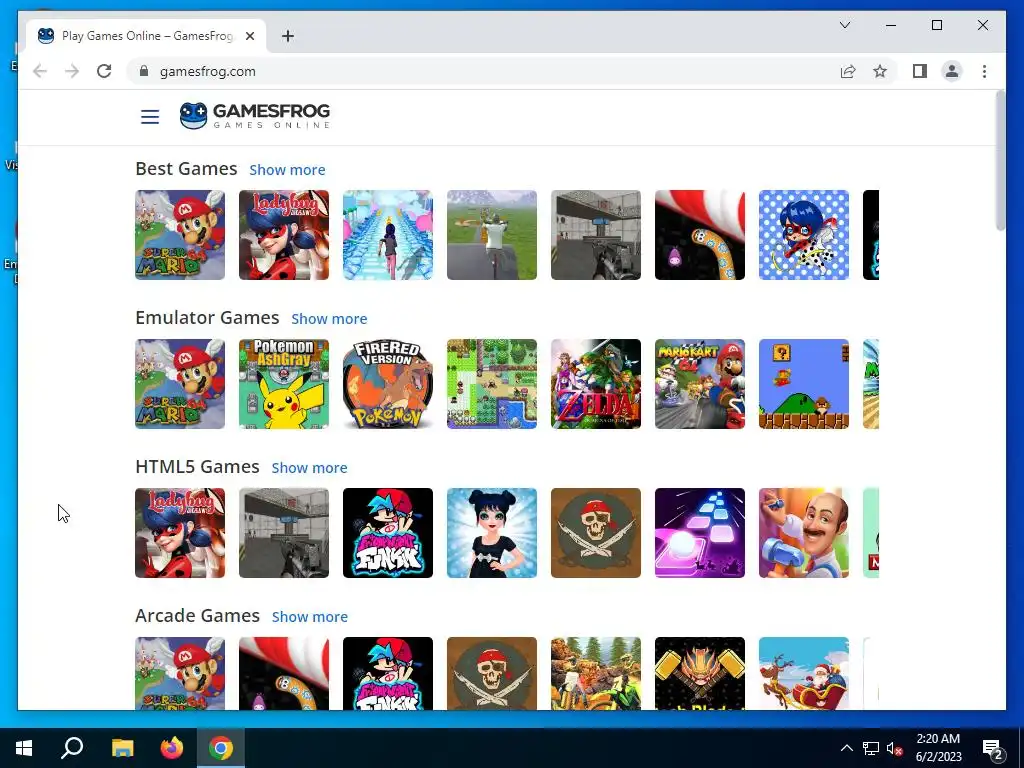Open Super Mario 64 in Emulator Games

click(x=180, y=384)
